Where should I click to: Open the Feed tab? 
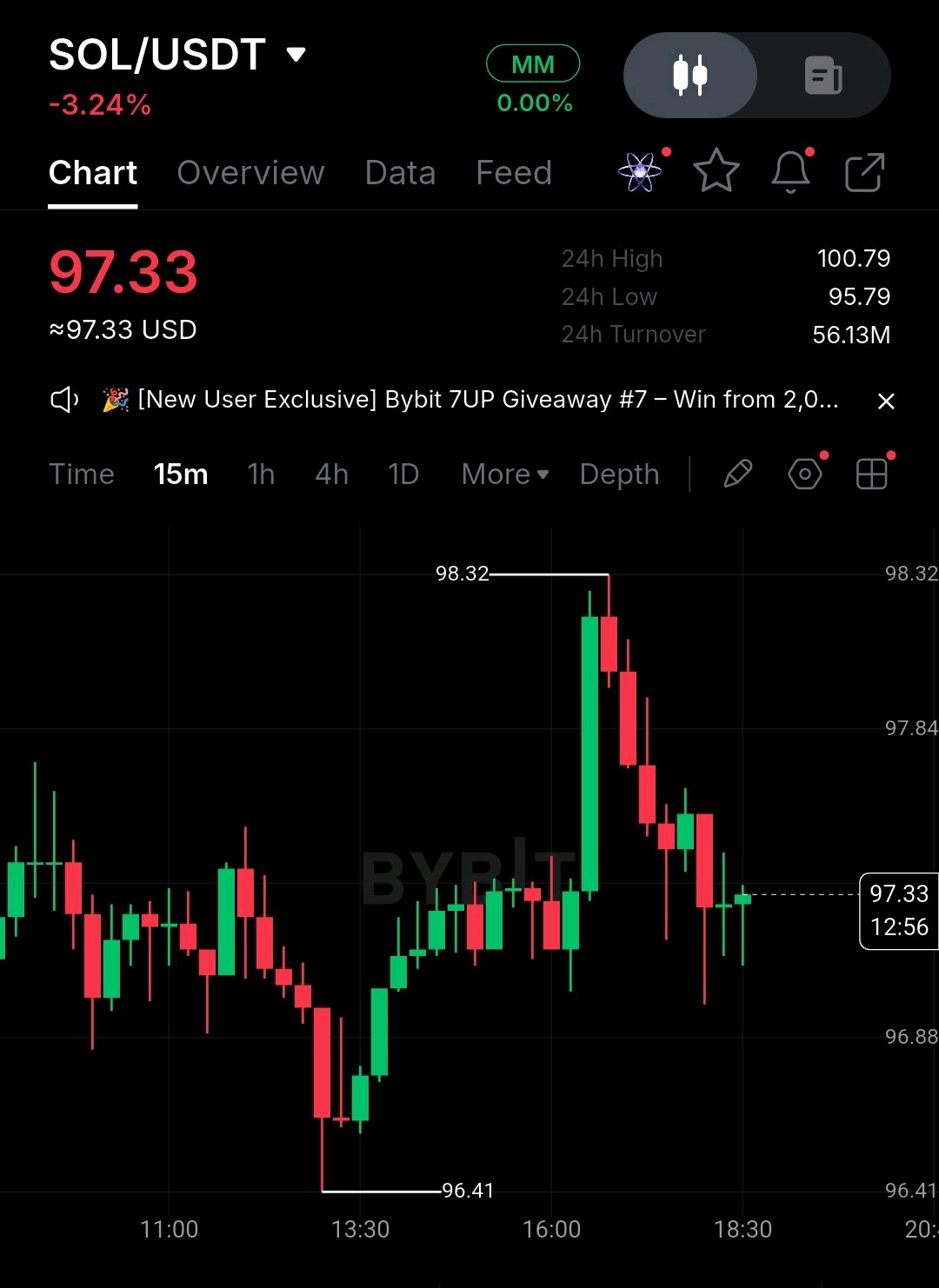click(514, 173)
